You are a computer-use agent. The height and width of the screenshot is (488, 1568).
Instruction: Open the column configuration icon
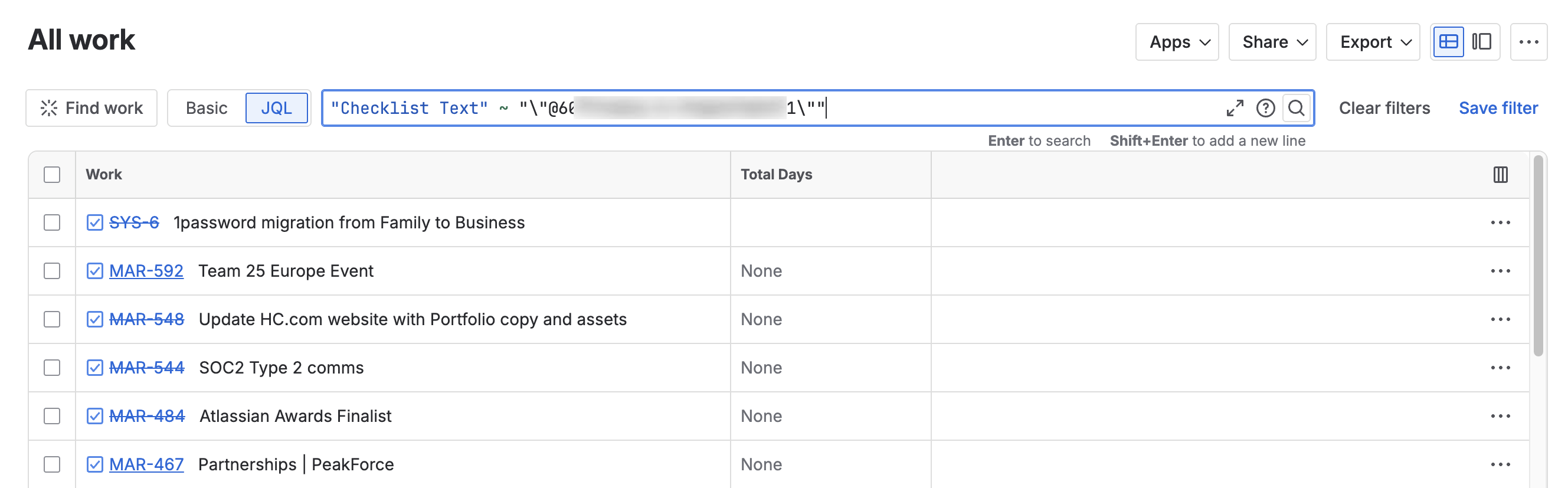(1501, 175)
